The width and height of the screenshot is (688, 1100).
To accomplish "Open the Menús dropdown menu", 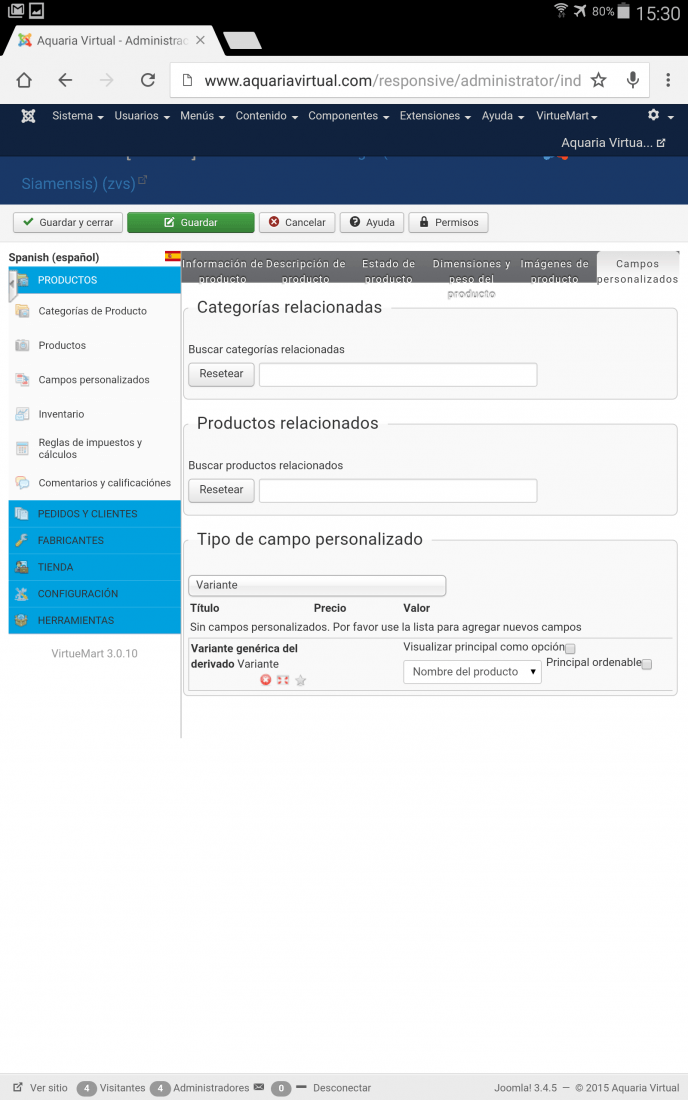I will pos(203,116).
